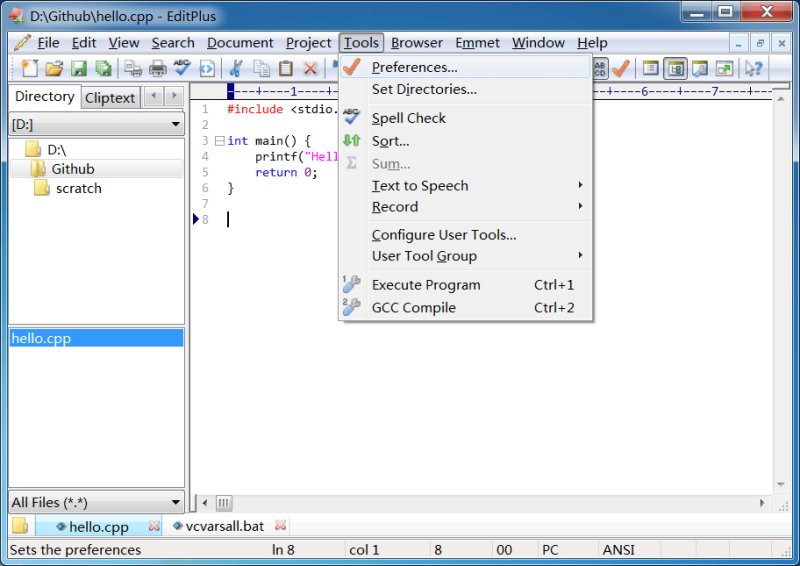Open the scratch folder in directory tree
800x566 pixels.
click(x=79, y=188)
